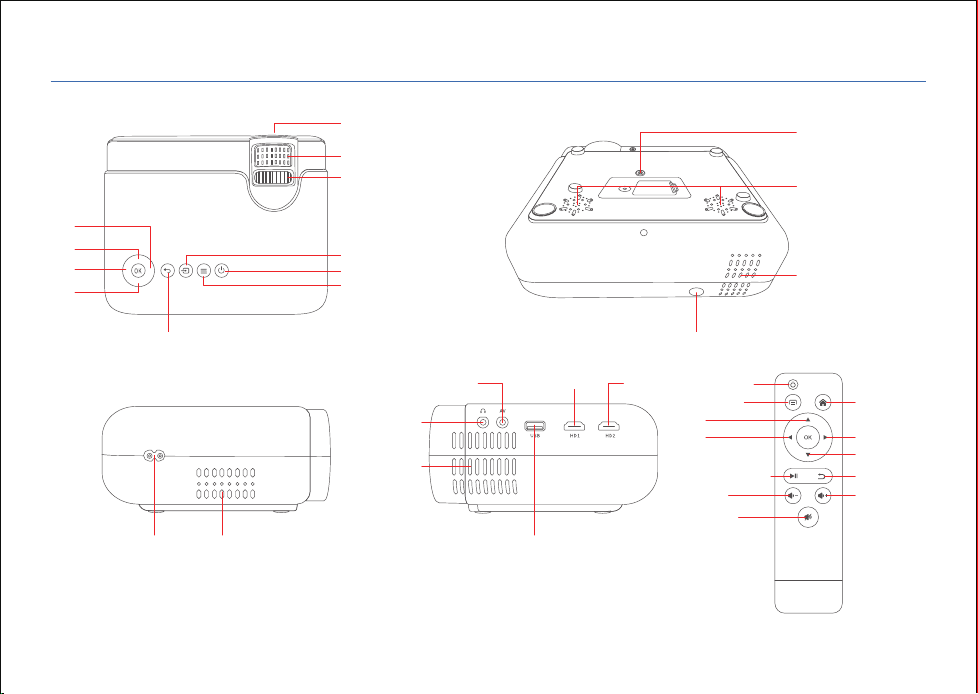Select the OK button on the remote

[808, 438]
